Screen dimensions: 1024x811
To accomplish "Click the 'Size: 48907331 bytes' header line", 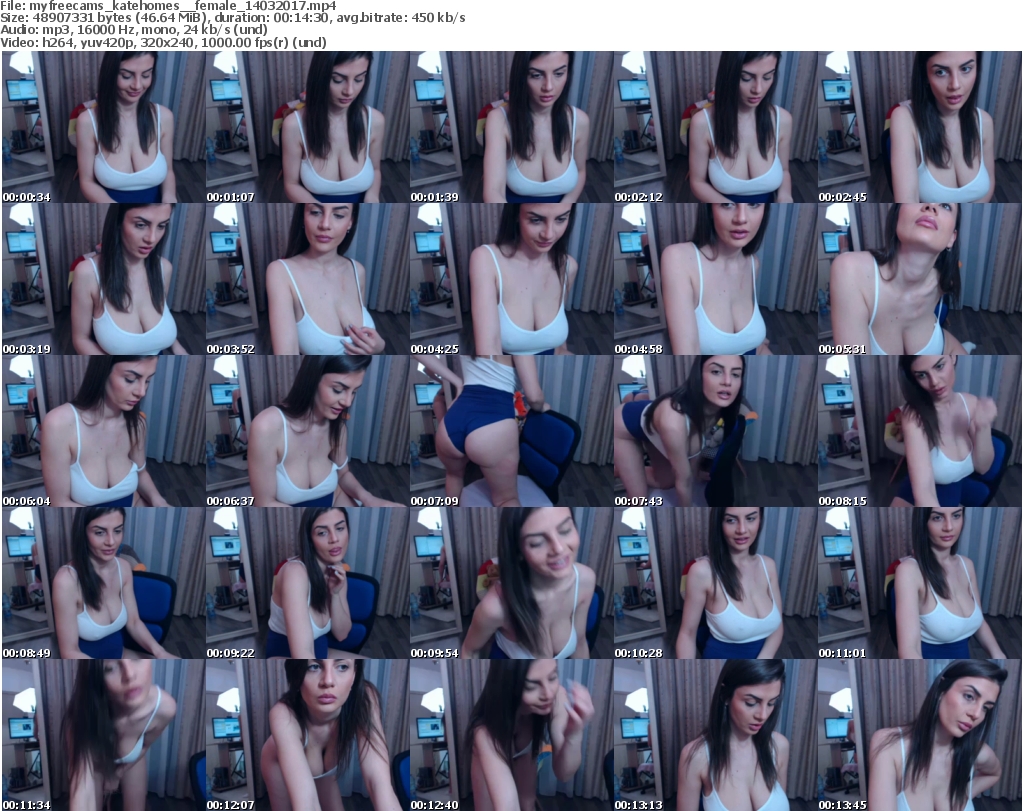I will pos(232,18).
